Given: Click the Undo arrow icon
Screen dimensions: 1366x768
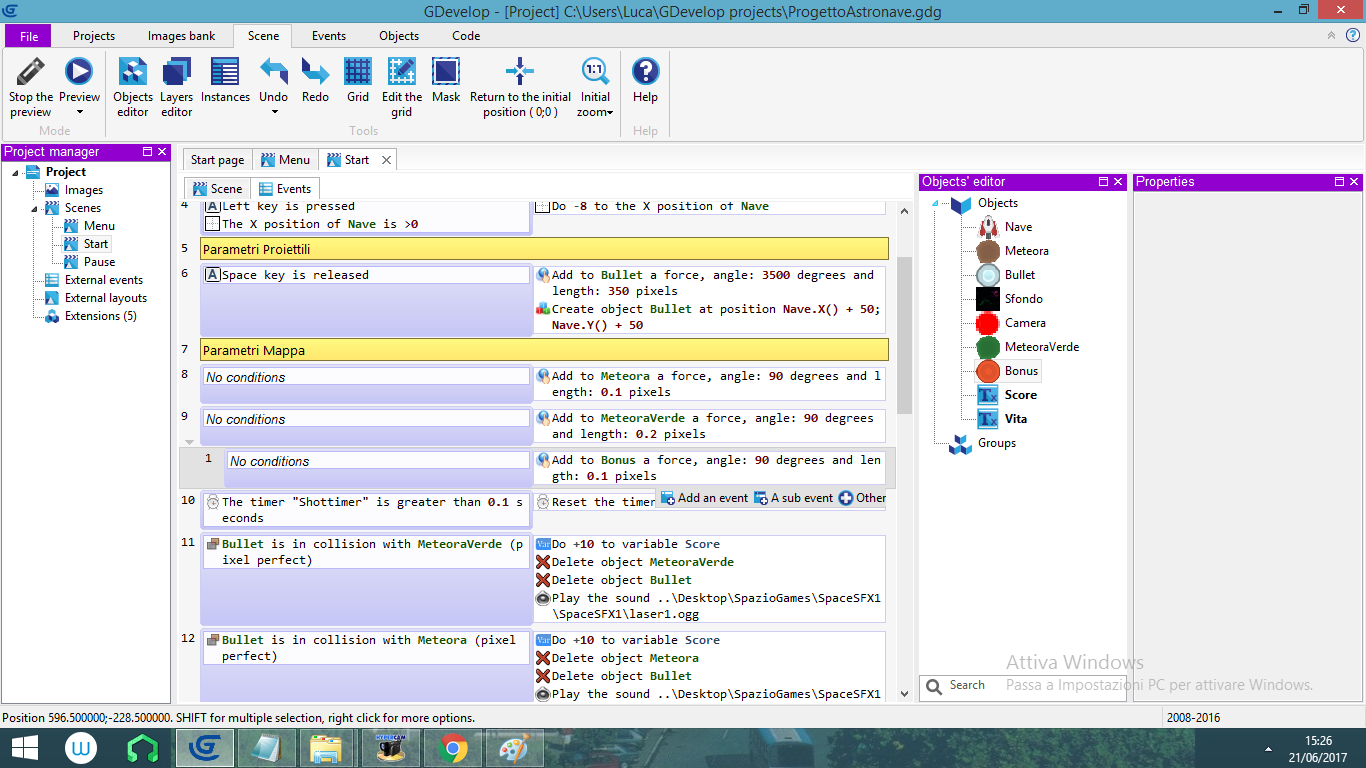Looking at the screenshot, I should click(x=274, y=72).
